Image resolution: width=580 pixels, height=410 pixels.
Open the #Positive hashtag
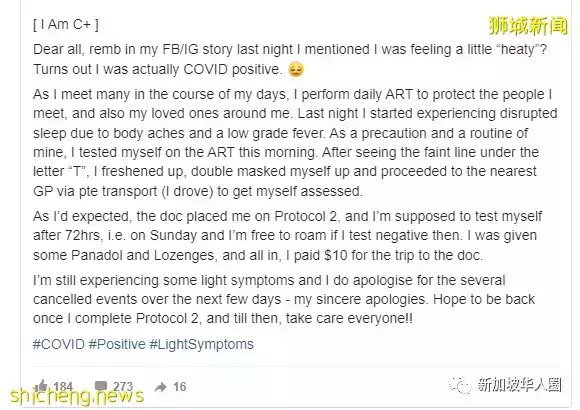coord(117,344)
